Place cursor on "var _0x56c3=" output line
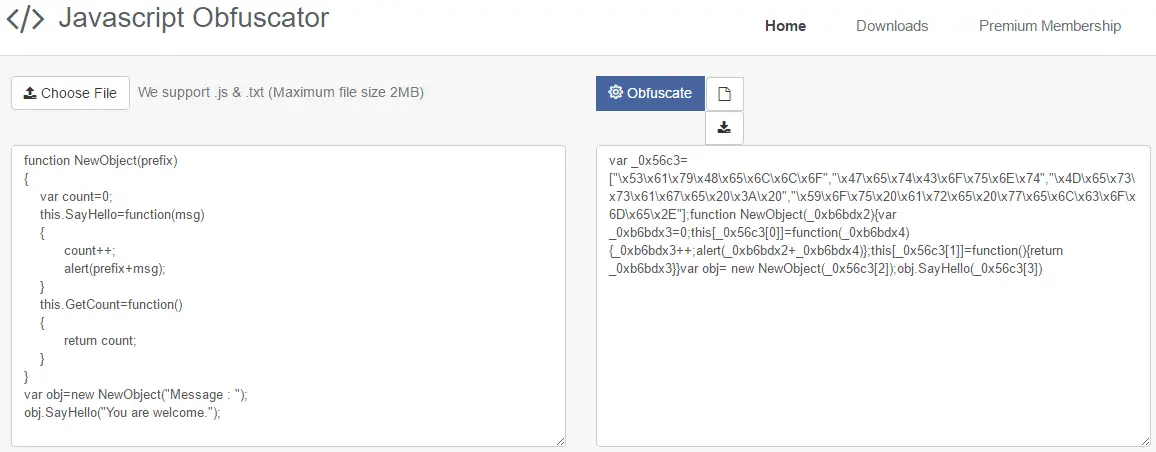 coord(648,160)
